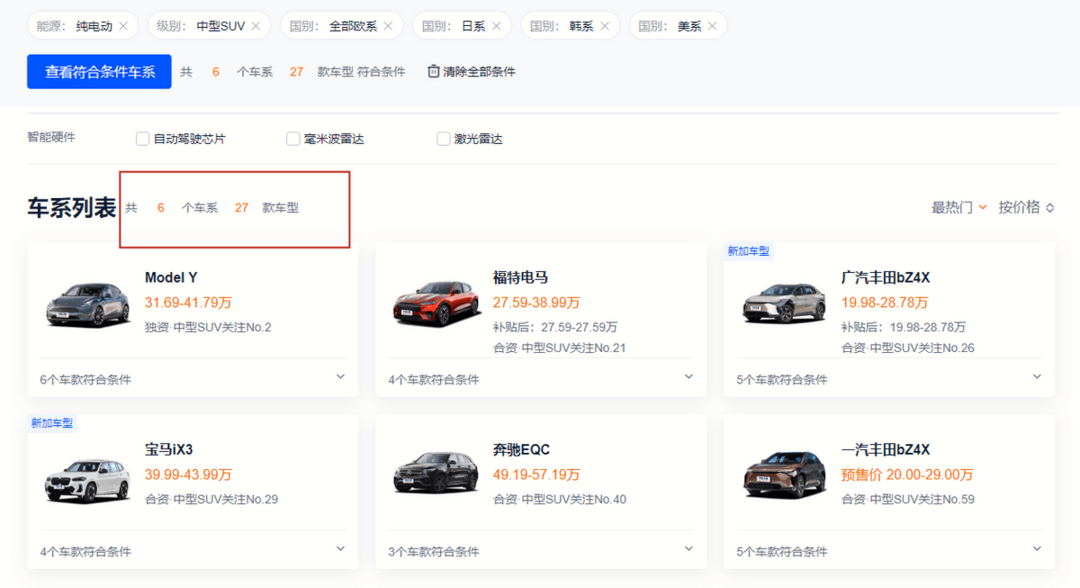The image size is (1080, 588).
Task: Open the 宝马iX3 model link
Action: 169,450
